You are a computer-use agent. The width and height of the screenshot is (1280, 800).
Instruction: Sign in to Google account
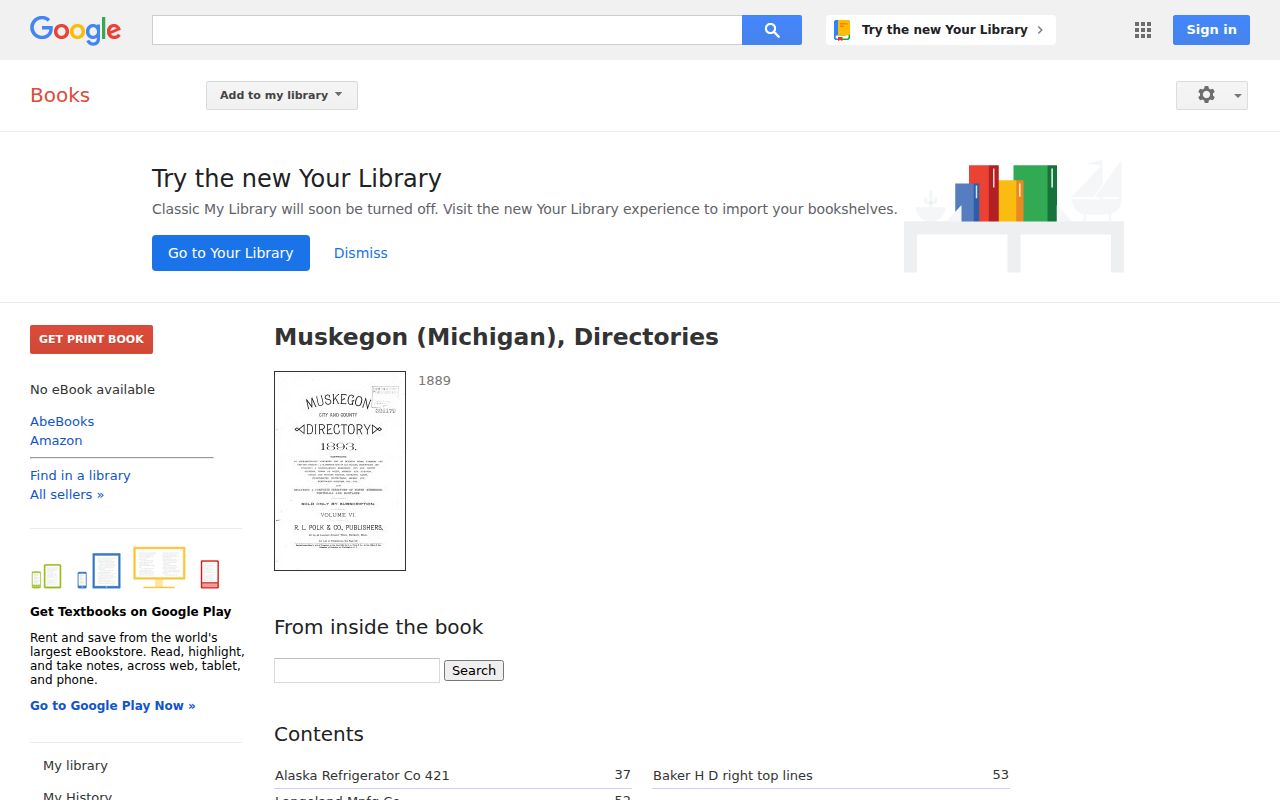(1211, 30)
